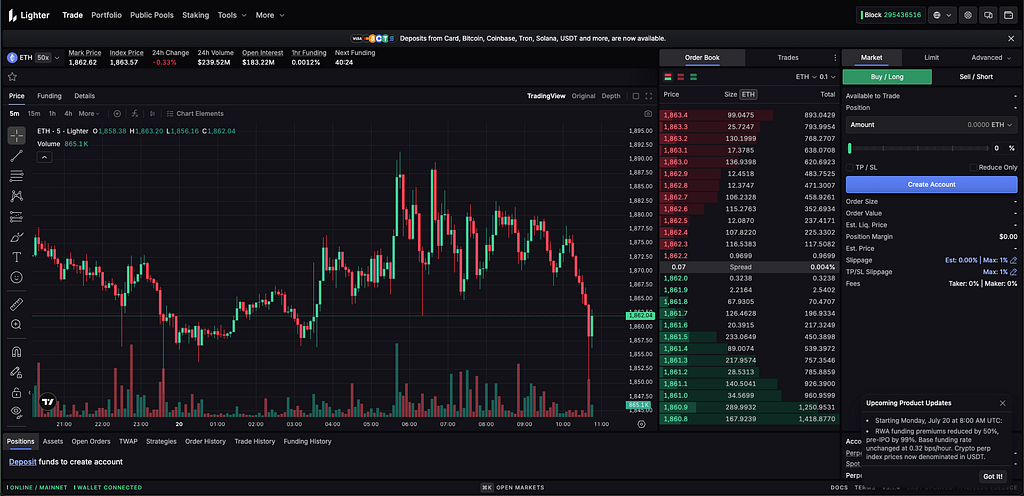The height and width of the screenshot is (496, 1024).
Task: Expand the More navigation menu
Action: 270,14
